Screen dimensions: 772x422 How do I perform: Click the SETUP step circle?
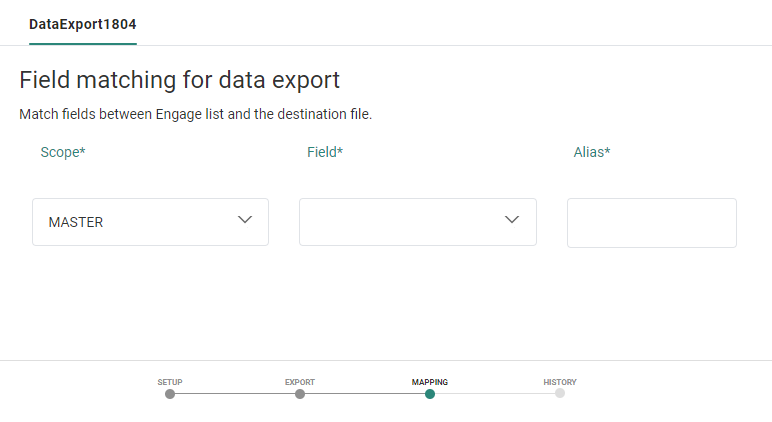click(170, 394)
